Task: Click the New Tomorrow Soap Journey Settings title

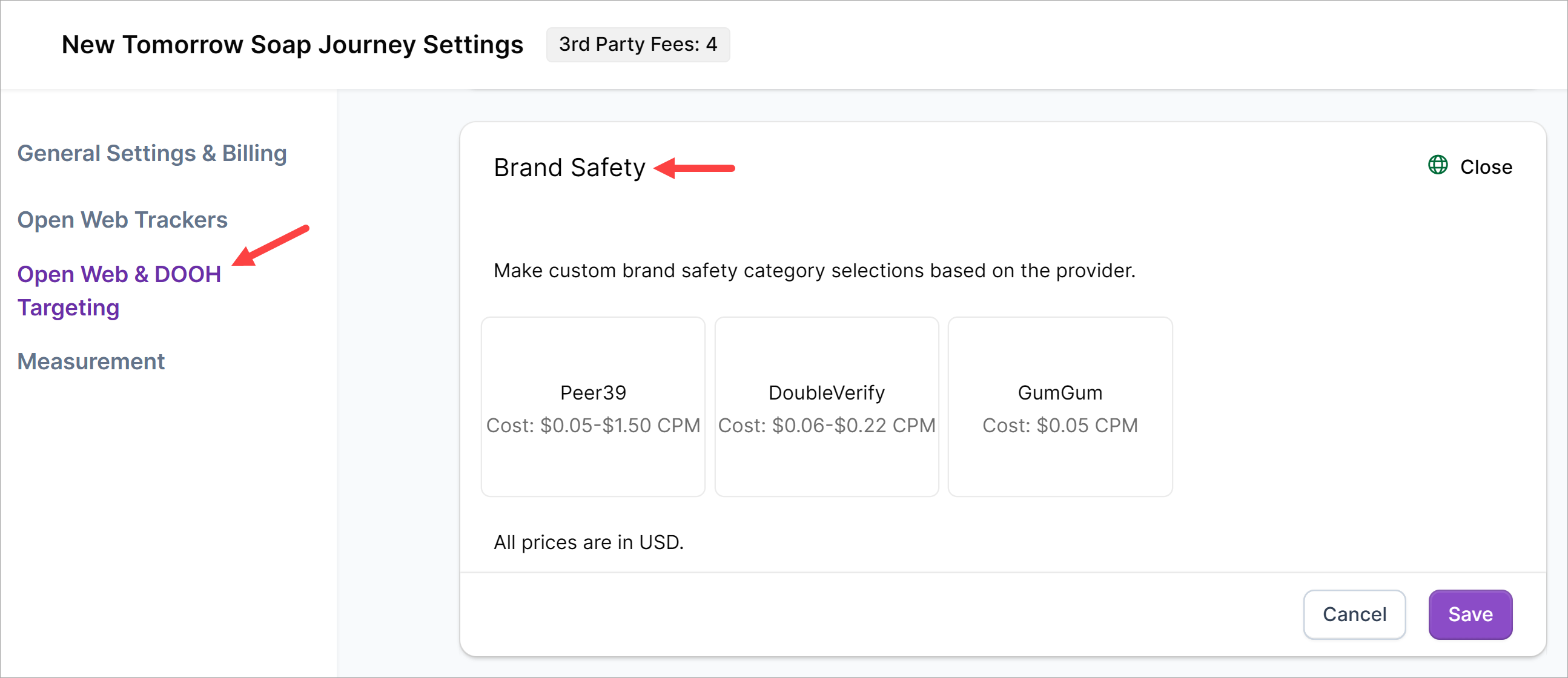Action: tap(292, 44)
